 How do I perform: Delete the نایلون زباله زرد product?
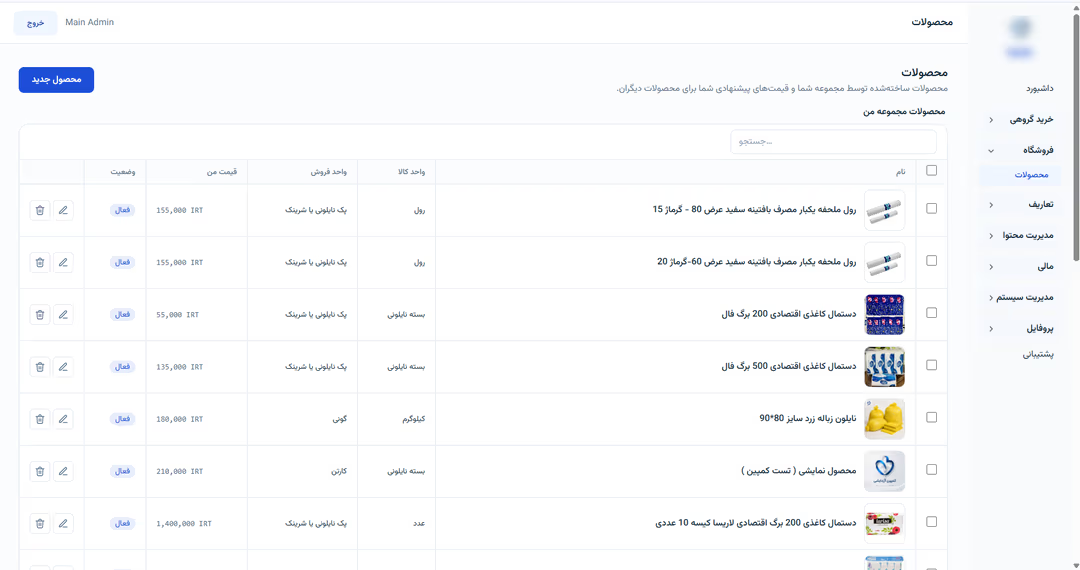40,419
